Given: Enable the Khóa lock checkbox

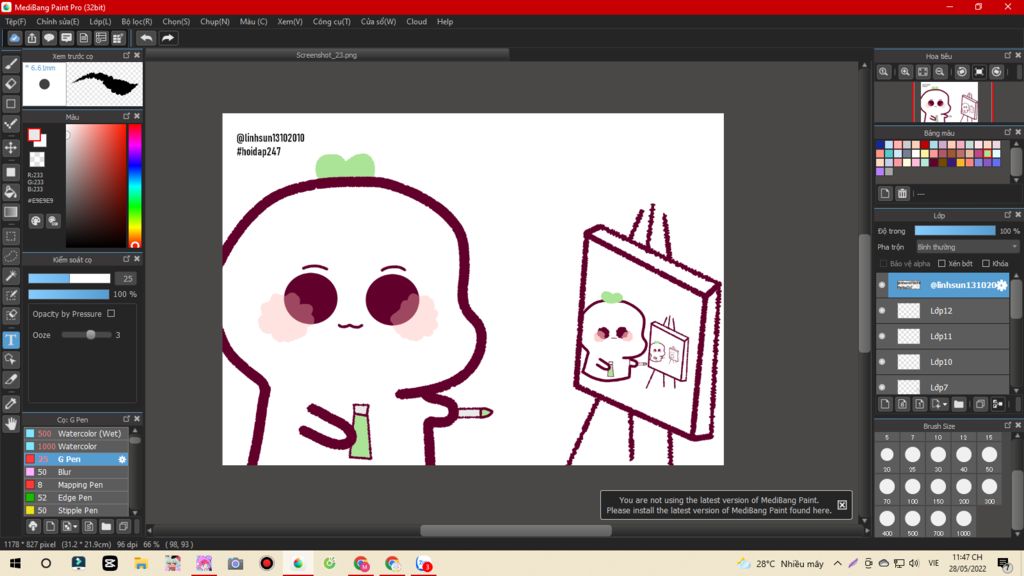Looking at the screenshot, I should pos(986,263).
